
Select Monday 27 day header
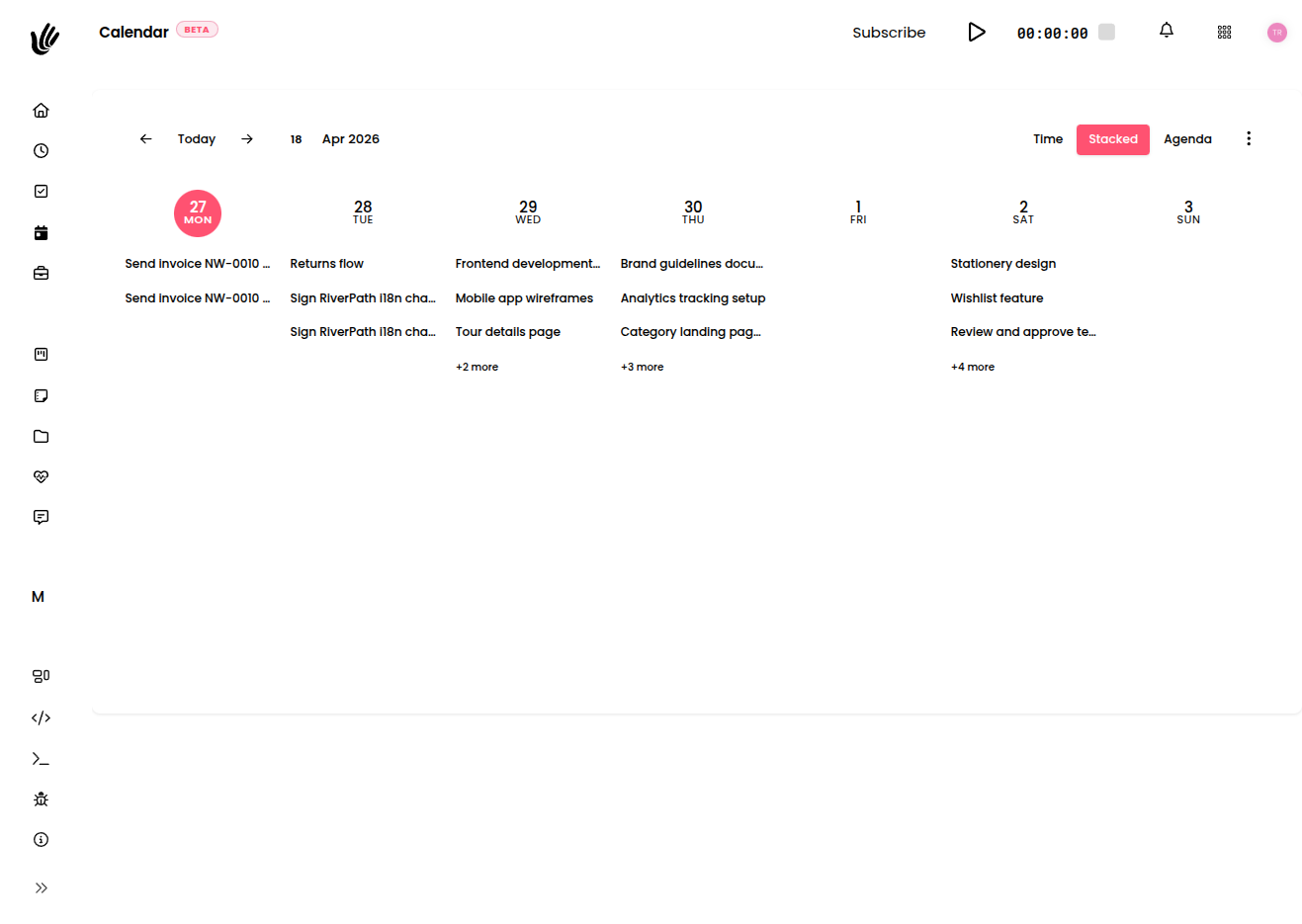(x=198, y=213)
